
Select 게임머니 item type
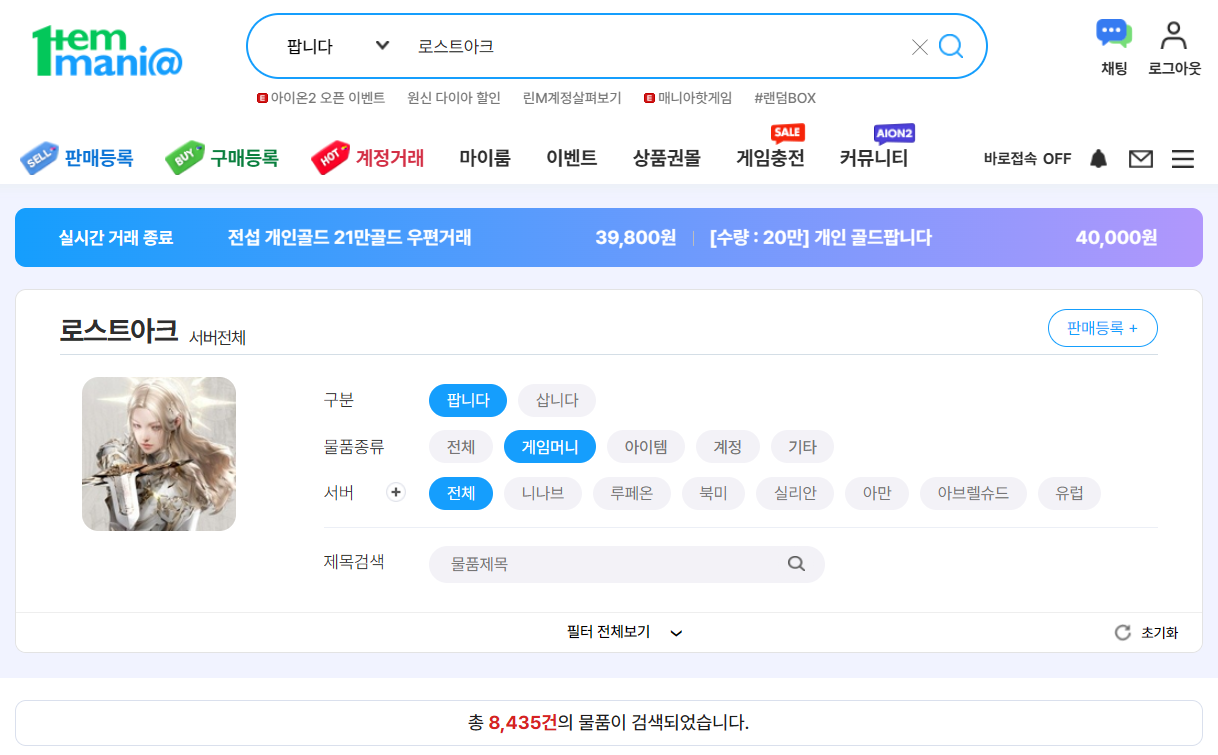point(550,447)
